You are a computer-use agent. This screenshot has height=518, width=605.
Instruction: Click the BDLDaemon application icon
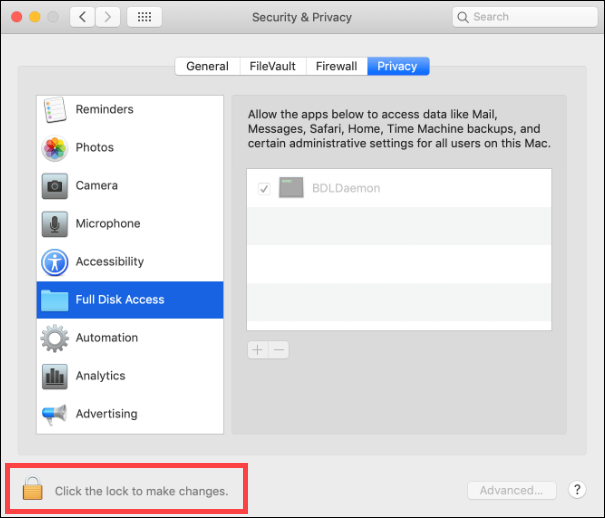pyautogui.click(x=291, y=187)
